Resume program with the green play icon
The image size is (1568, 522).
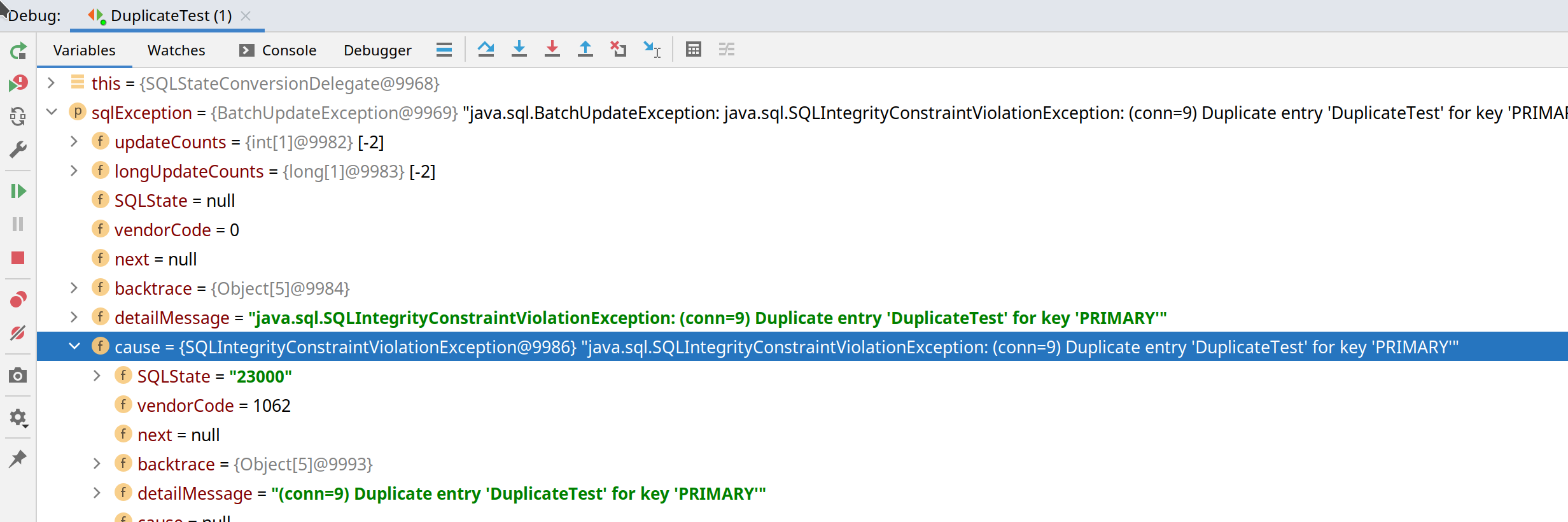coord(18,191)
